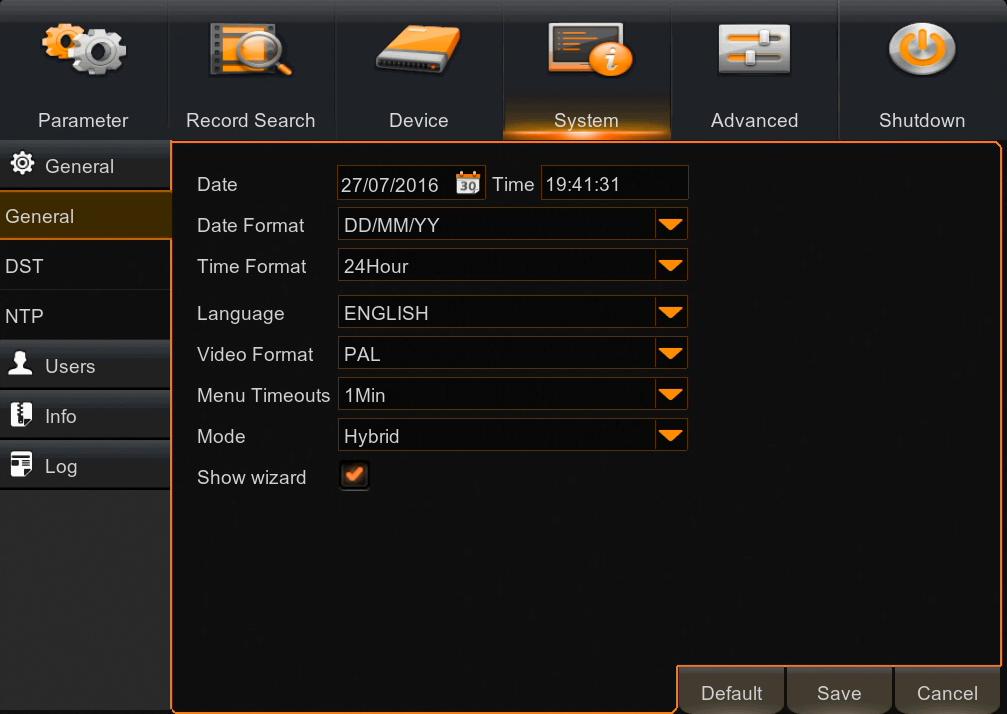The width and height of the screenshot is (1007, 714).
Task: Open the DST submenu item
Action: 85,266
